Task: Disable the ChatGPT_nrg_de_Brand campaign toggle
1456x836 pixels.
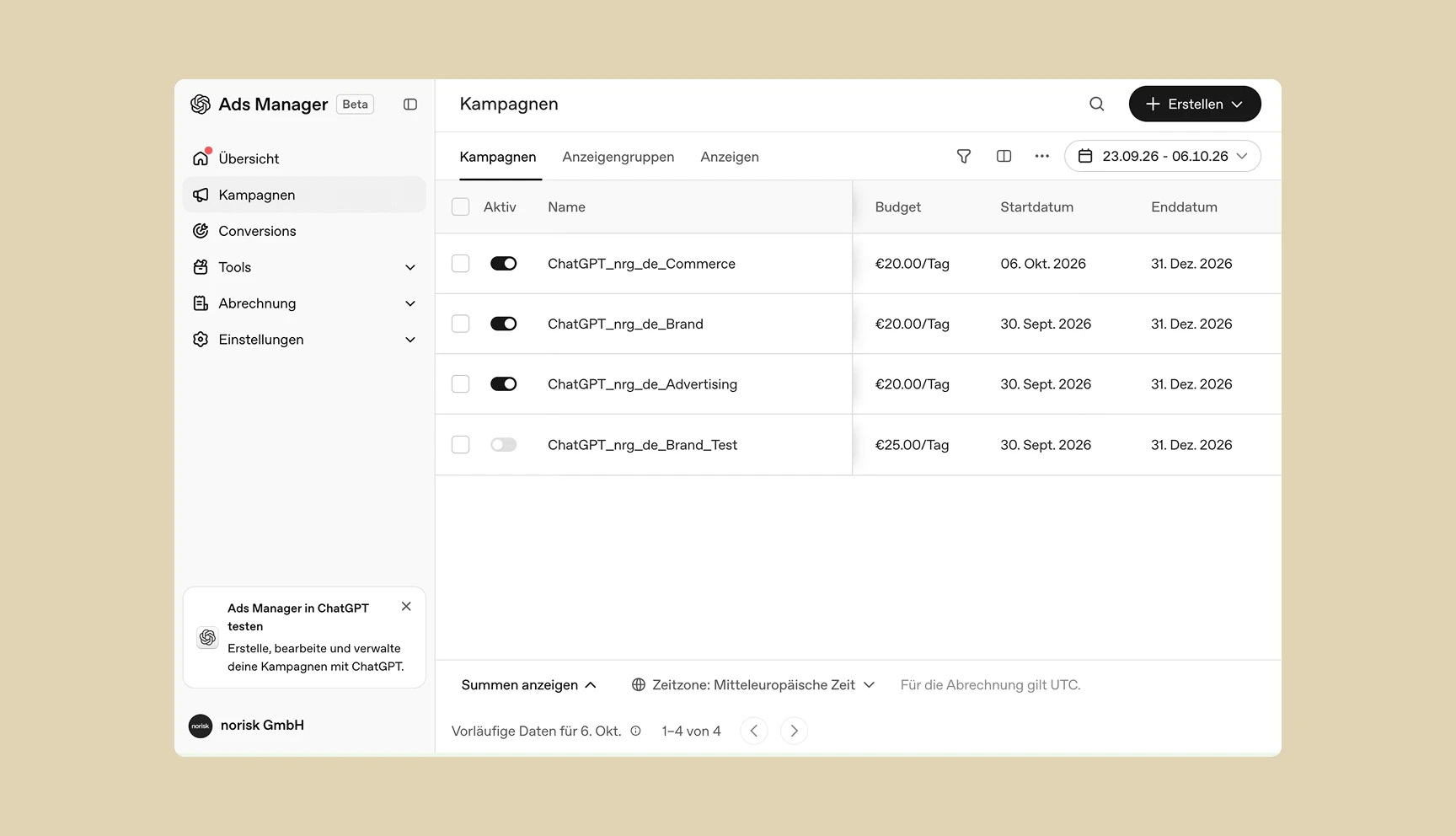Action: click(x=503, y=324)
